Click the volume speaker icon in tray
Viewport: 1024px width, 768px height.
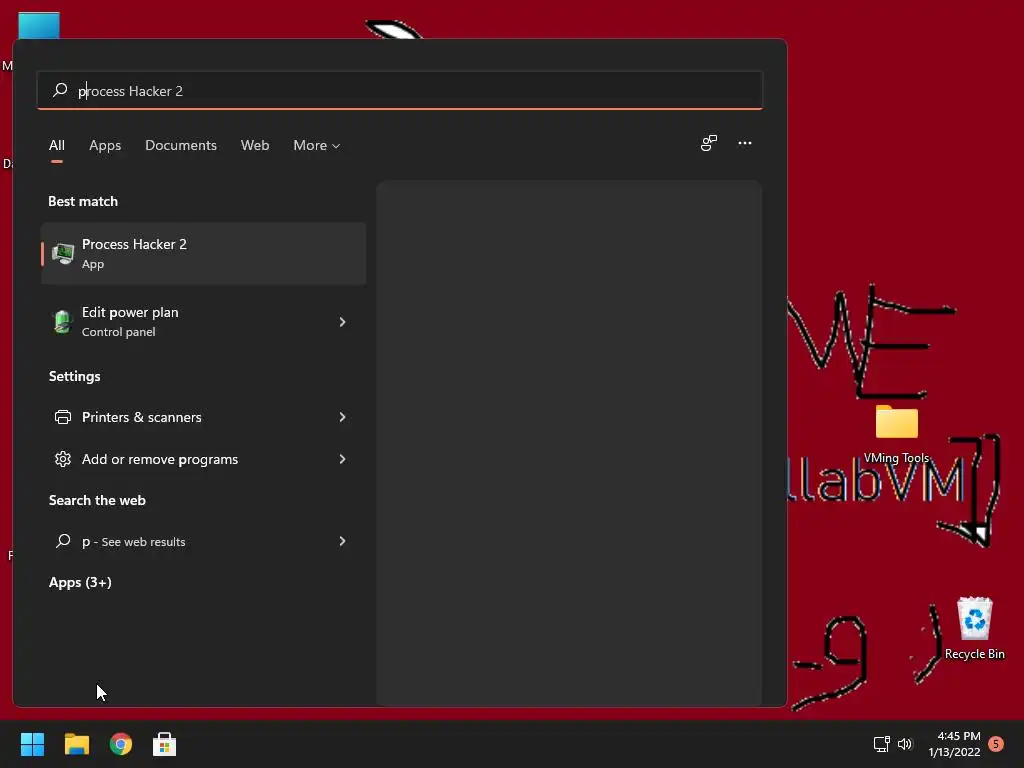click(x=904, y=744)
